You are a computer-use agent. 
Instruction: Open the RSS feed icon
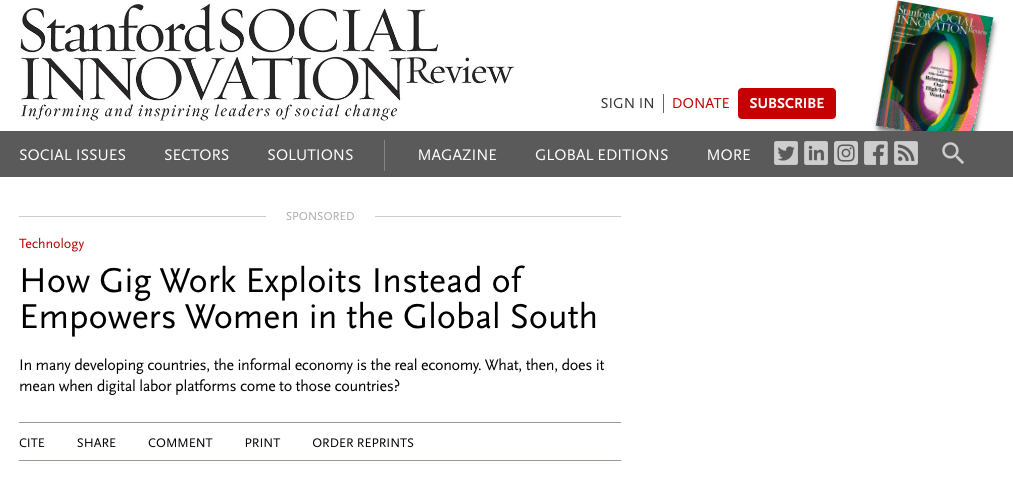906,154
